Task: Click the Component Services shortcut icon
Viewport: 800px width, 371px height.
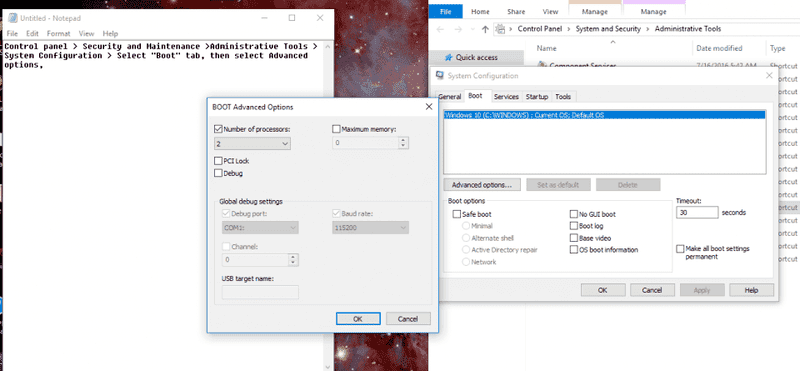Action: (541, 65)
